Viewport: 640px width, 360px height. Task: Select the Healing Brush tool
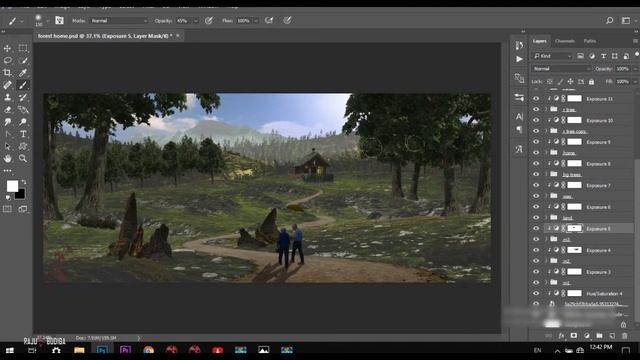[x=7, y=85]
